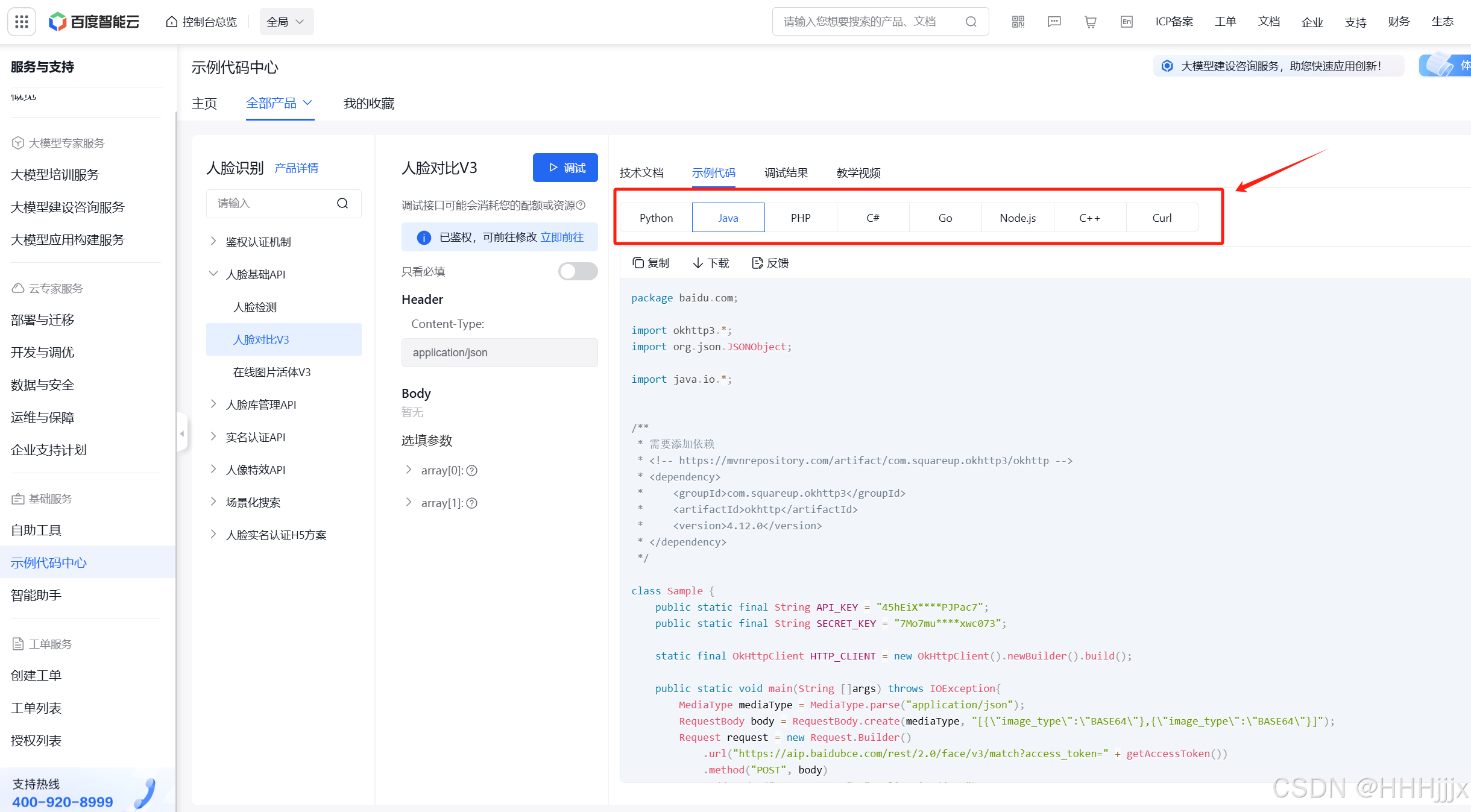
Task: Click the search magnifier in top search bar
Action: click(x=971, y=22)
